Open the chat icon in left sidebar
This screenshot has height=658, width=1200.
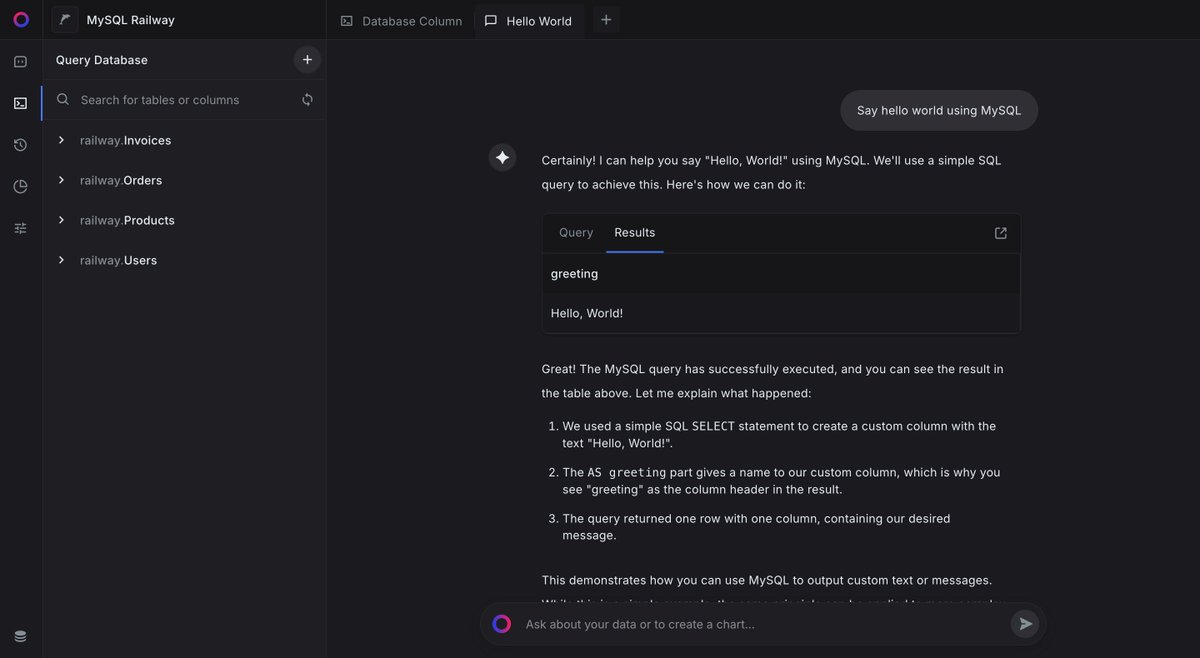pyautogui.click(x=20, y=62)
